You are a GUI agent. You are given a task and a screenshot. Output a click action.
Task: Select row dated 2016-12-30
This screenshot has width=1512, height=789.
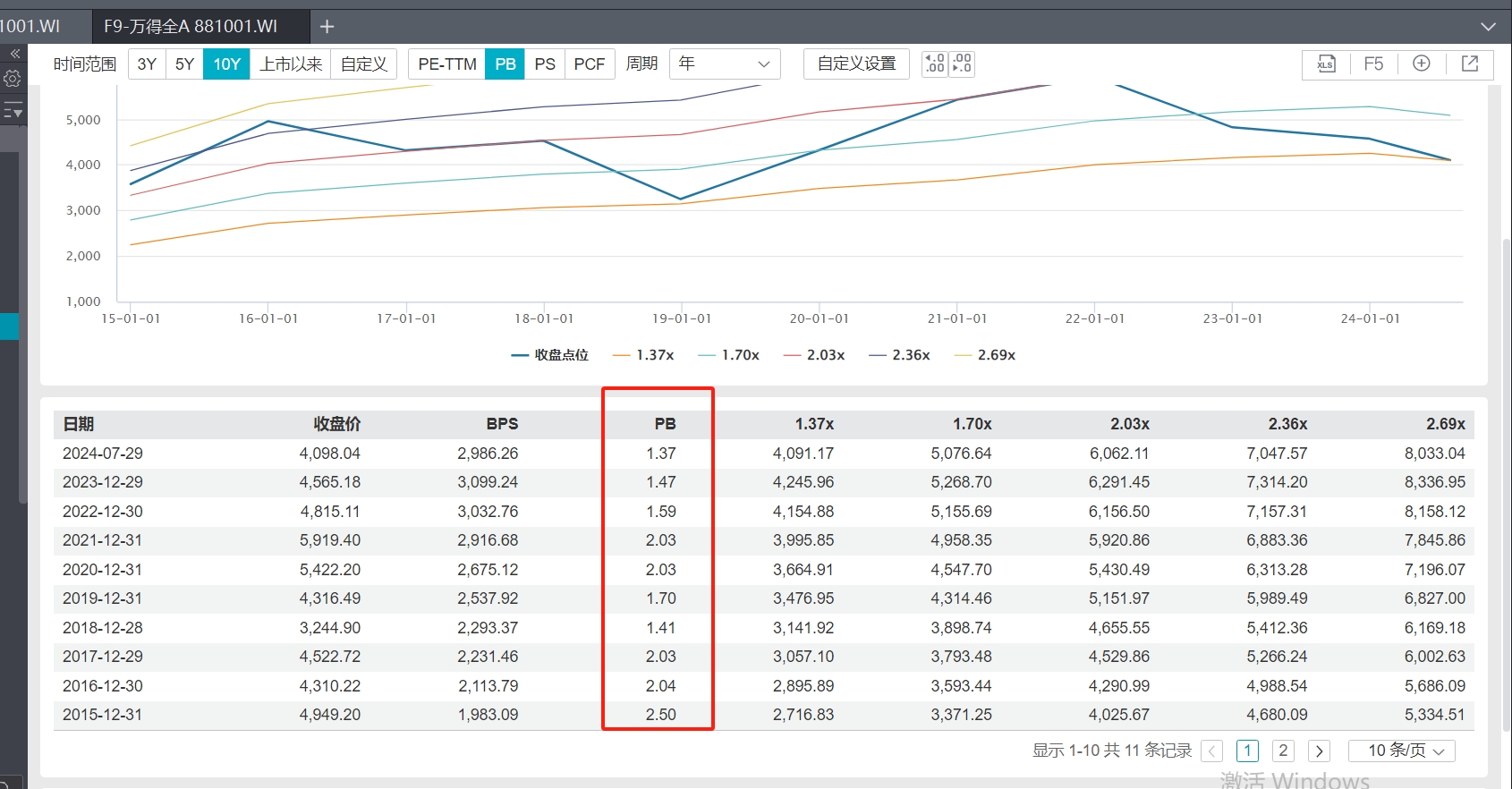(x=764, y=686)
